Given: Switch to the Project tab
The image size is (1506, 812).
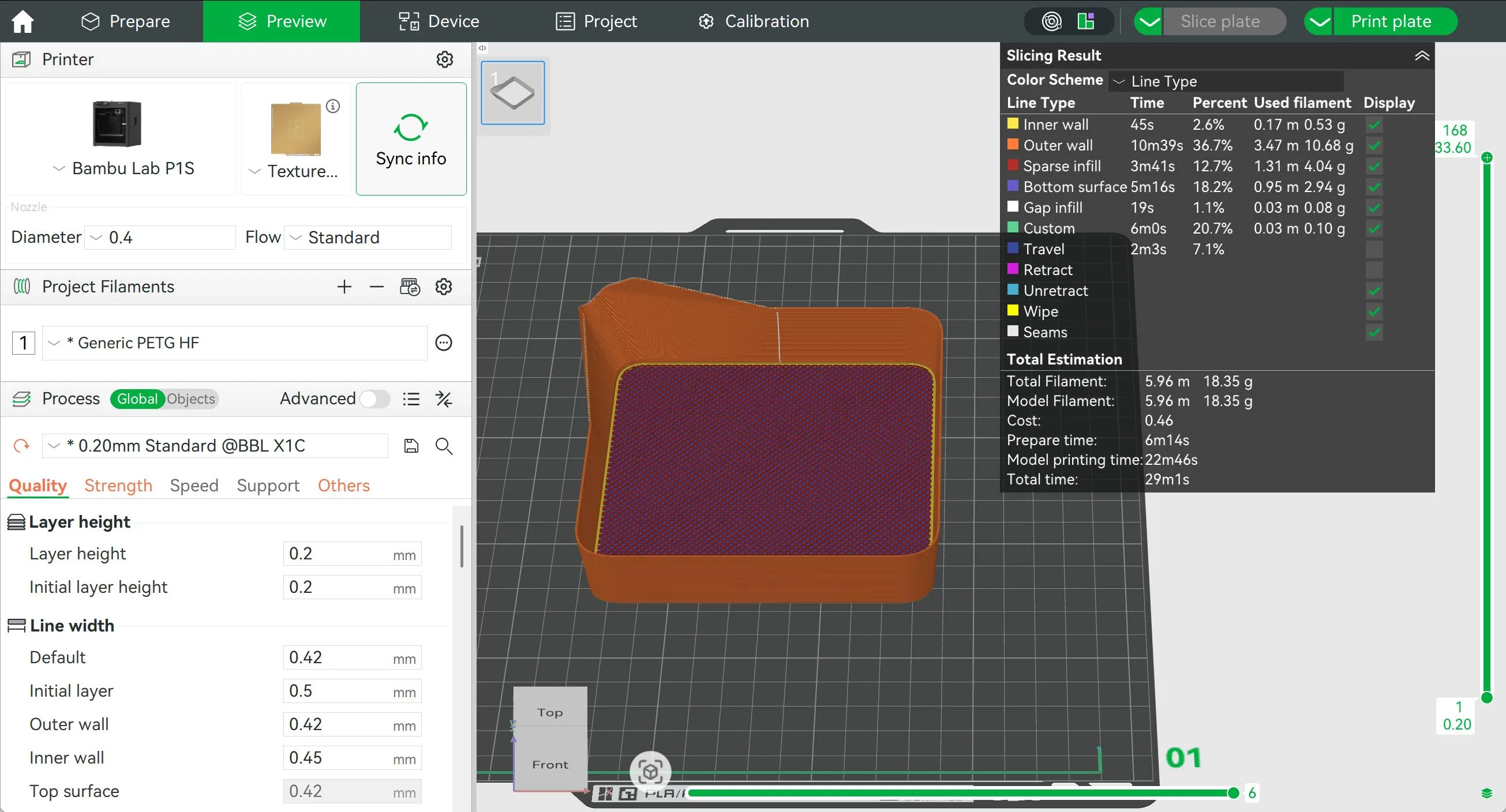Looking at the screenshot, I should tap(595, 21).
